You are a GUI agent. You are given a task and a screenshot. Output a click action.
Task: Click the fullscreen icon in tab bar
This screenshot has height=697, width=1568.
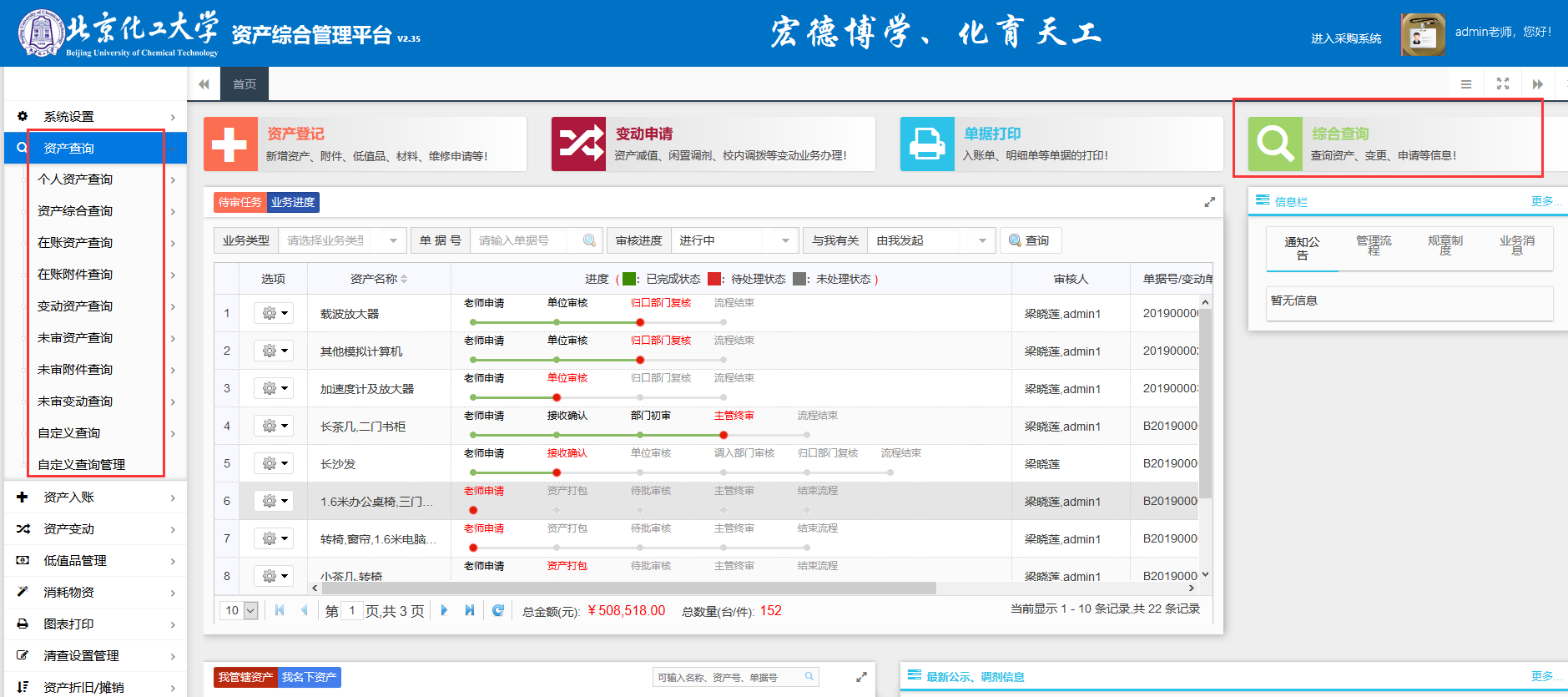tap(1502, 83)
